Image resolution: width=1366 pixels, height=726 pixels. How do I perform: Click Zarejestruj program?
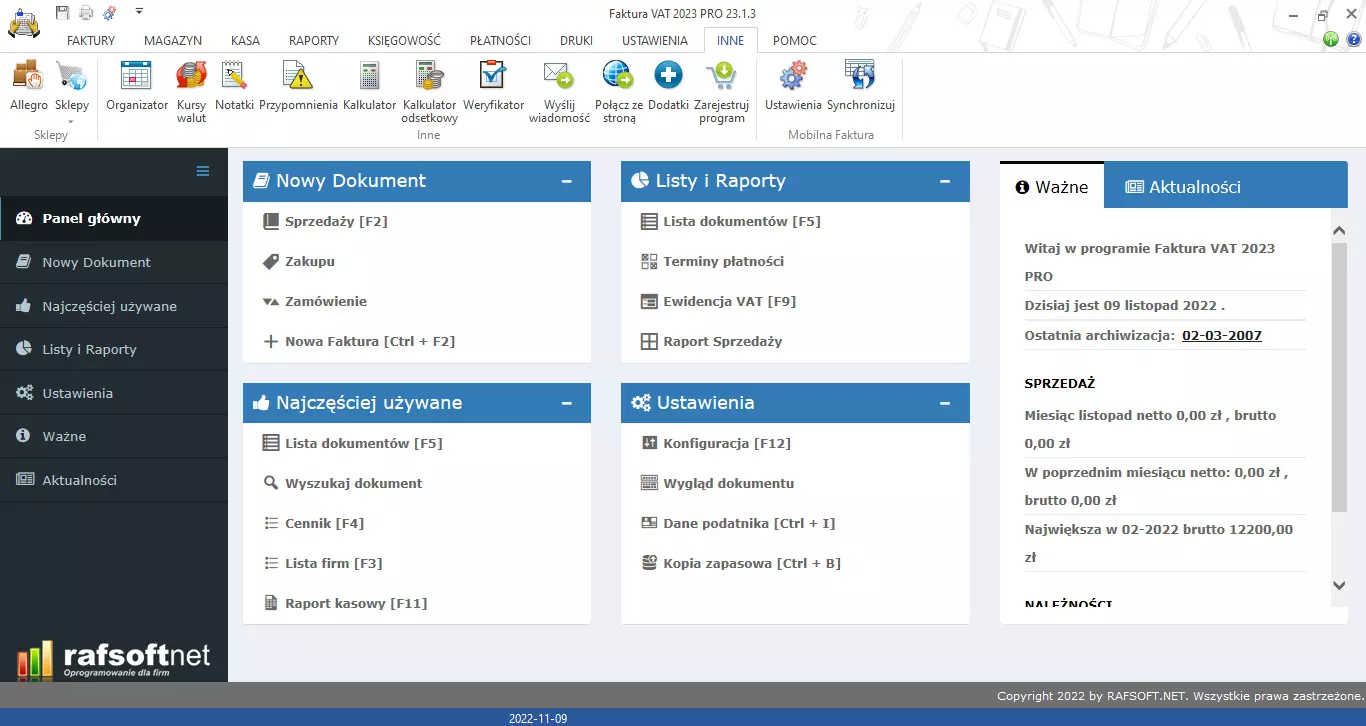[722, 90]
